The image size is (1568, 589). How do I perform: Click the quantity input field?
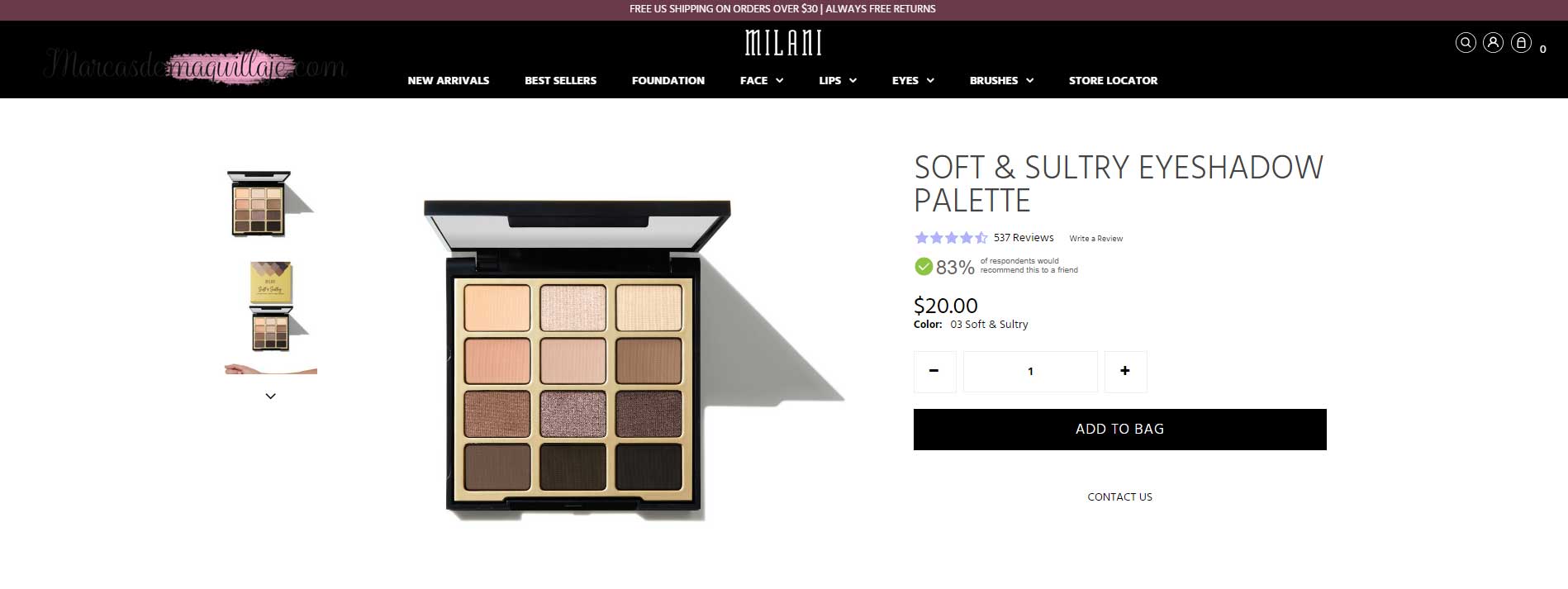[x=1030, y=371]
